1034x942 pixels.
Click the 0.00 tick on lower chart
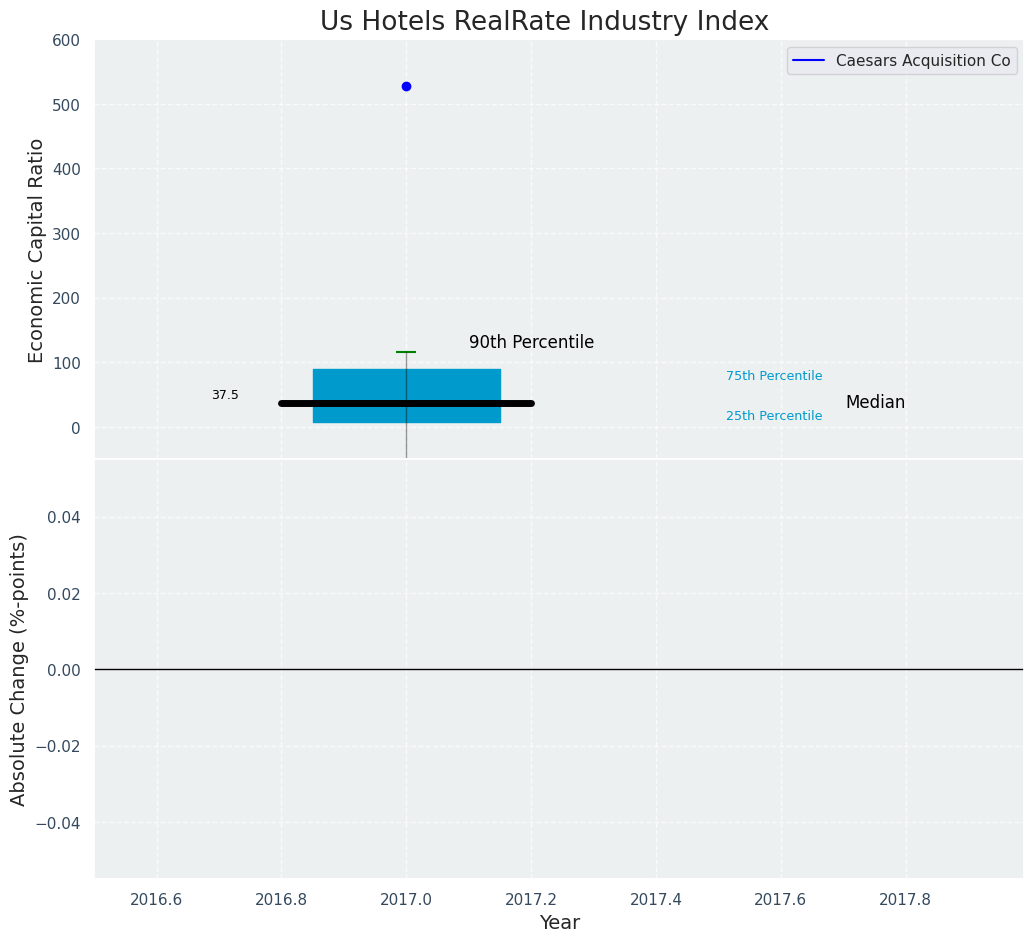[63, 670]
